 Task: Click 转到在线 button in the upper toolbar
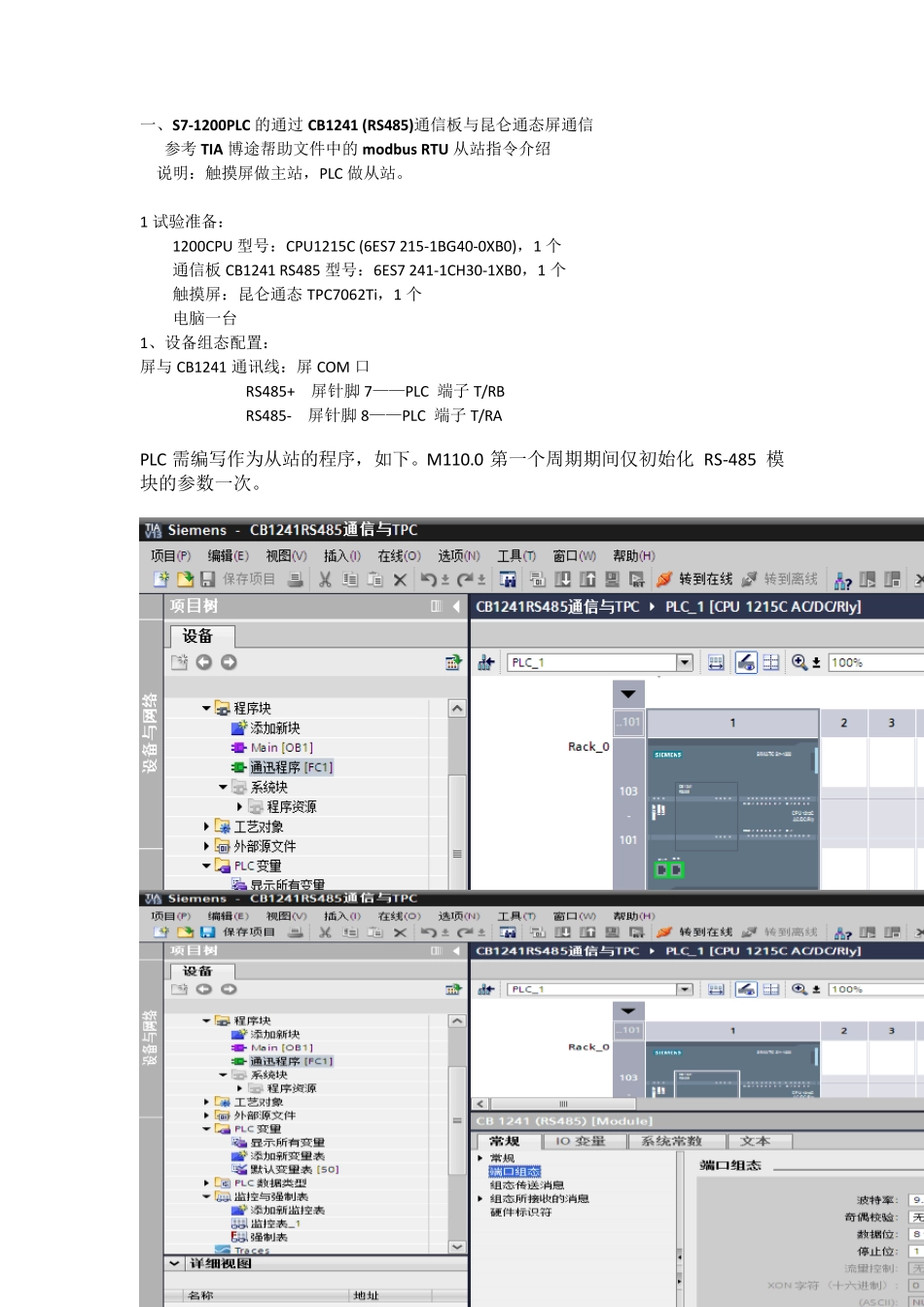(694, 580)
